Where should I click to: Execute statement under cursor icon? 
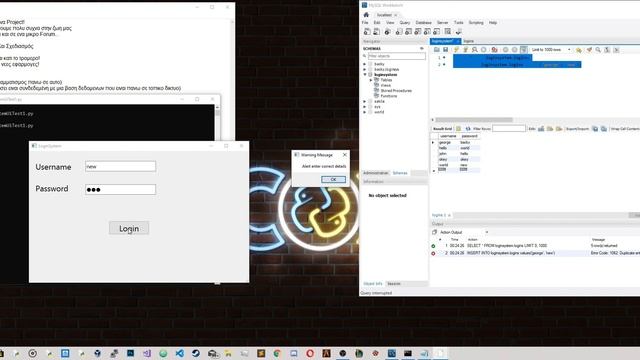(465, 49)
